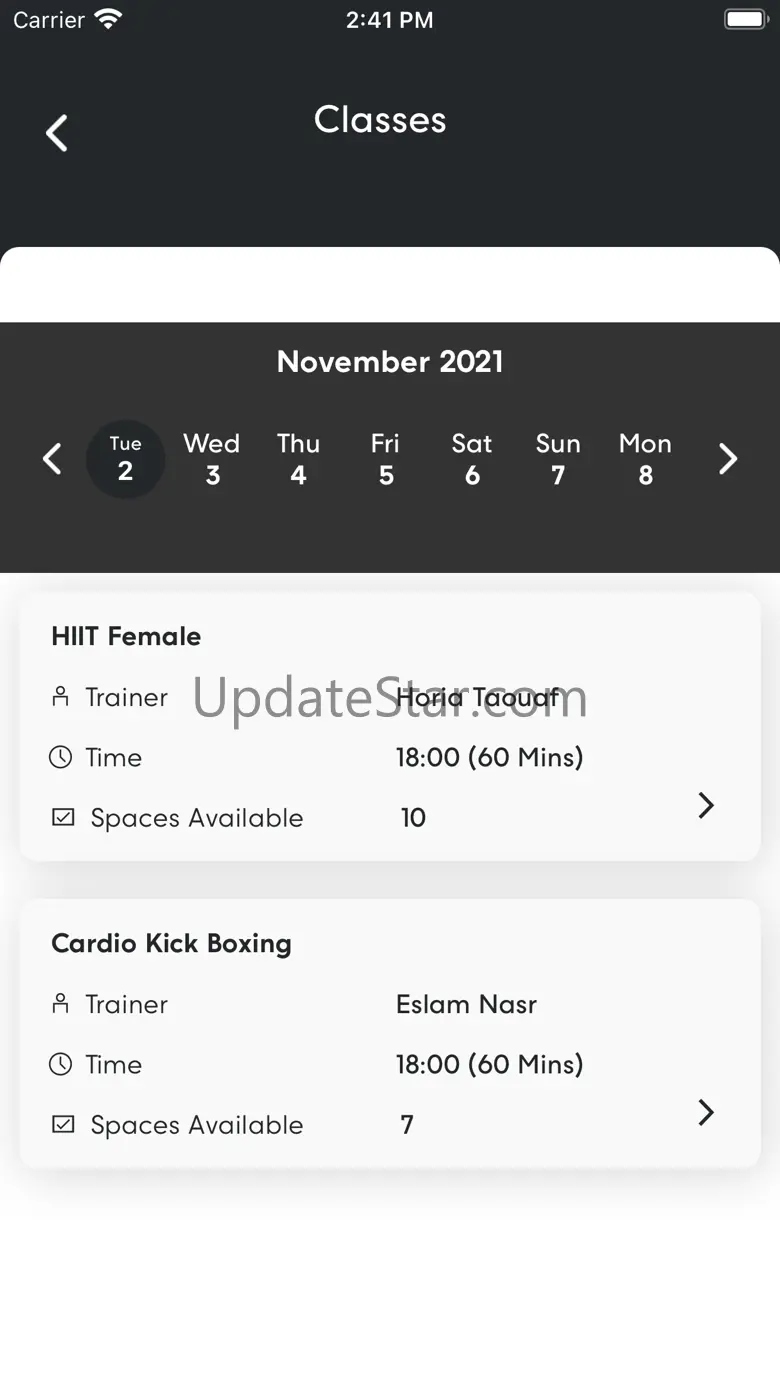Switch to Thu 4 date
Screen dimensions: 780x1387
(x=298, y=459)
